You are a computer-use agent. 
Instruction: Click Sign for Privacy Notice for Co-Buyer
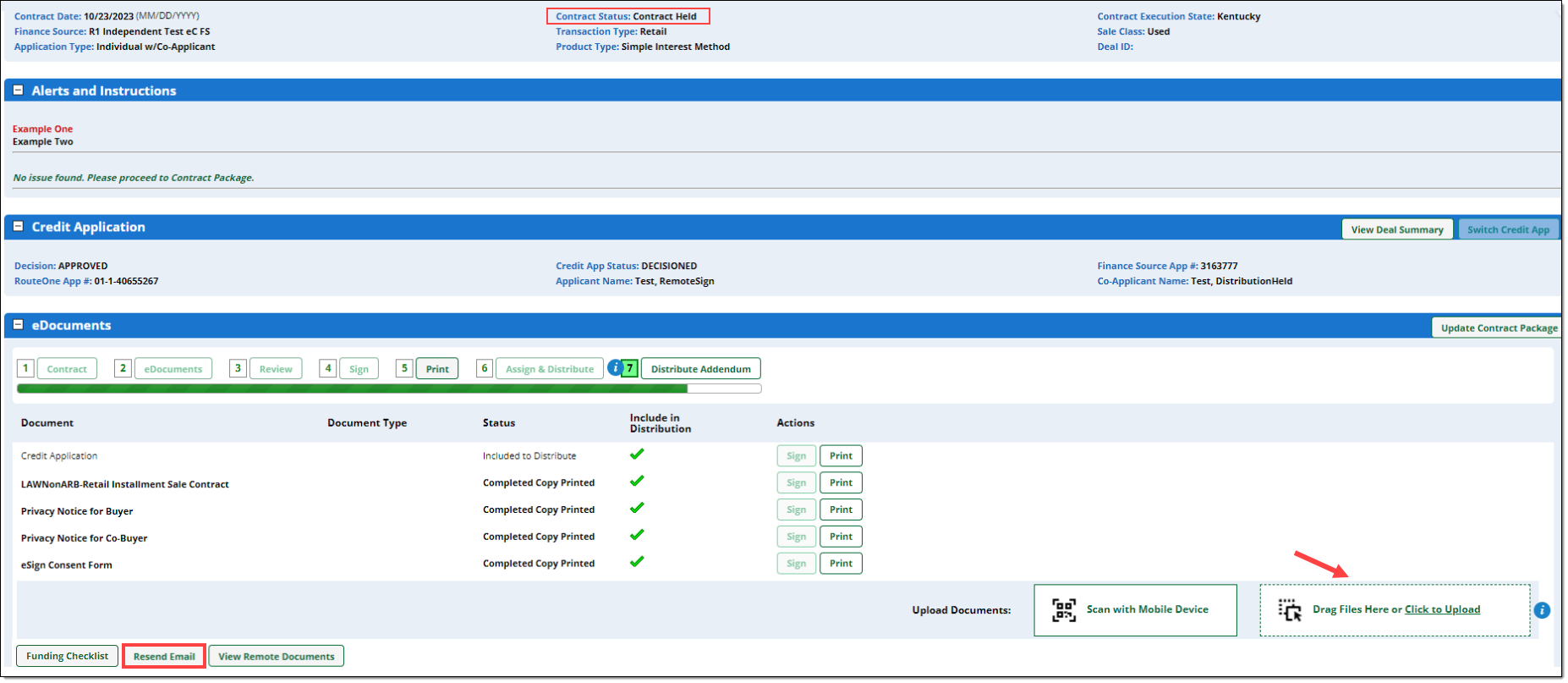pos(797,537)
